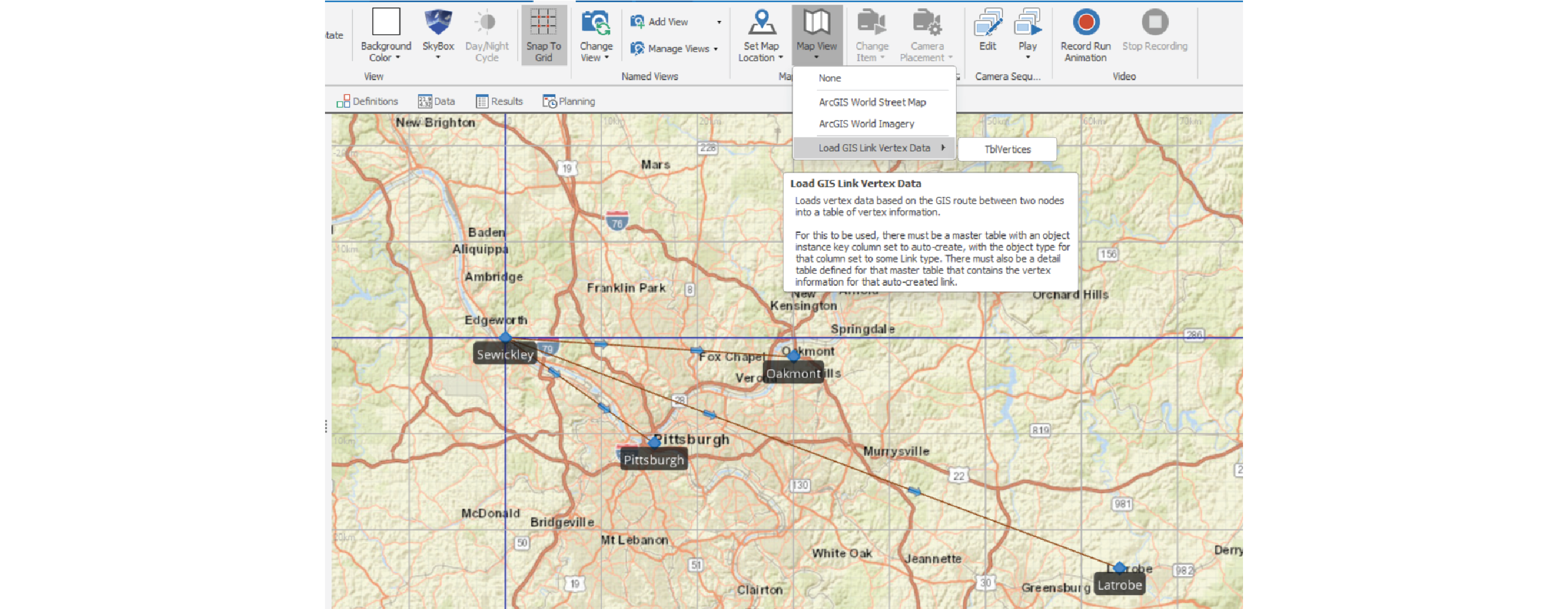Open the SkyBox icon
The image size is (1568, 609).
point(438,23)
